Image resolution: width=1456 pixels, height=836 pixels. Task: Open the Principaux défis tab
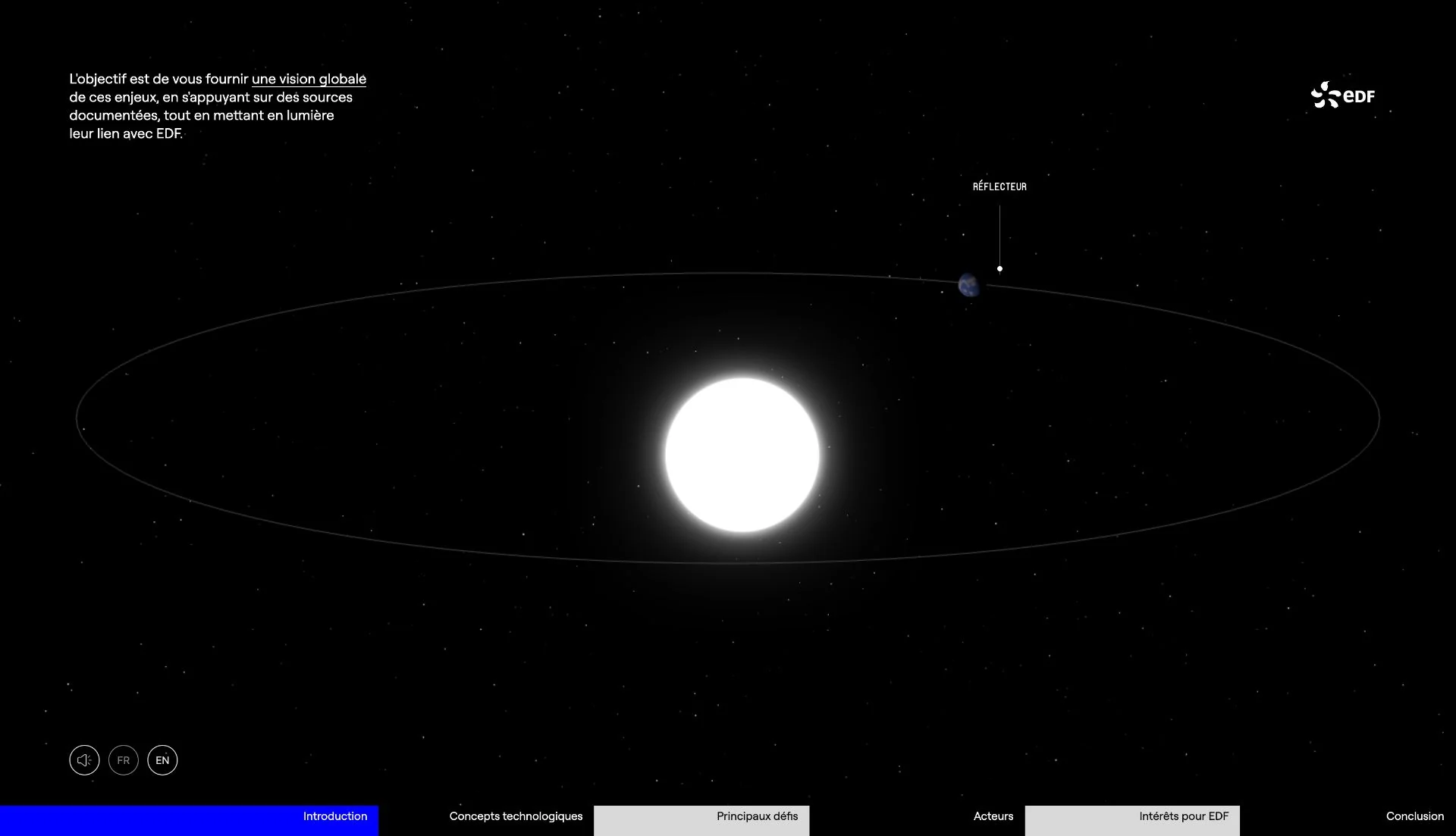[757, 816]
